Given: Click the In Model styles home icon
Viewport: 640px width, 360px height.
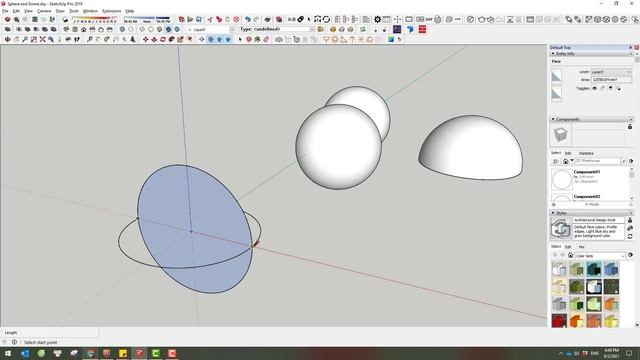Looking at the screenshot, I should [x=571, y=256].
